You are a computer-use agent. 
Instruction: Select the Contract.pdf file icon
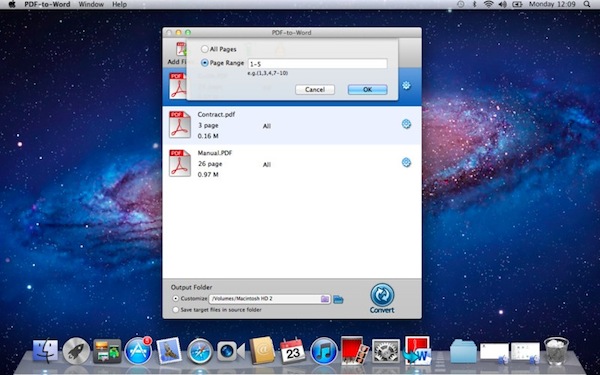tap(180, 124)
